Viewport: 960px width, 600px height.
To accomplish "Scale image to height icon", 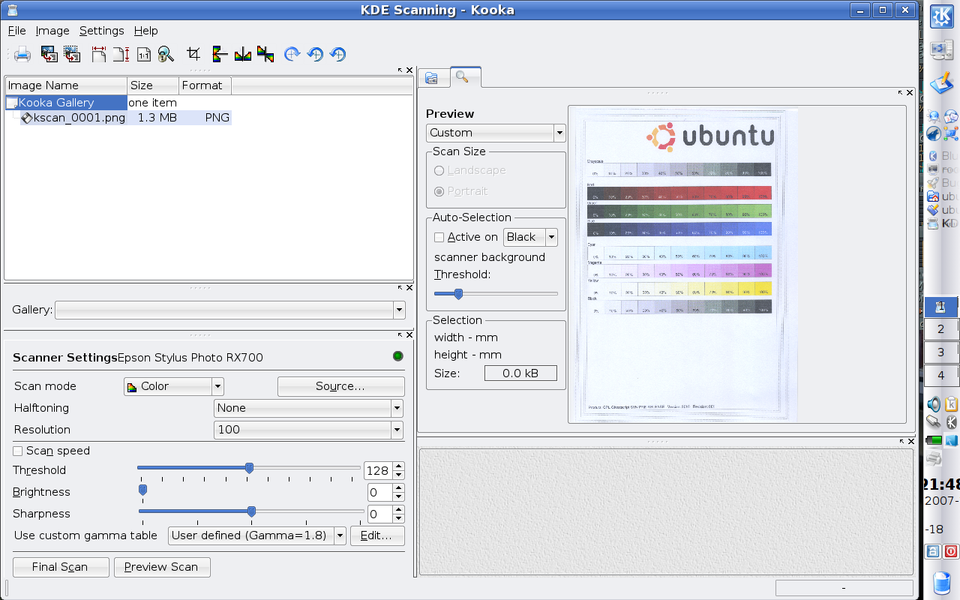I will tap(121, 54).
